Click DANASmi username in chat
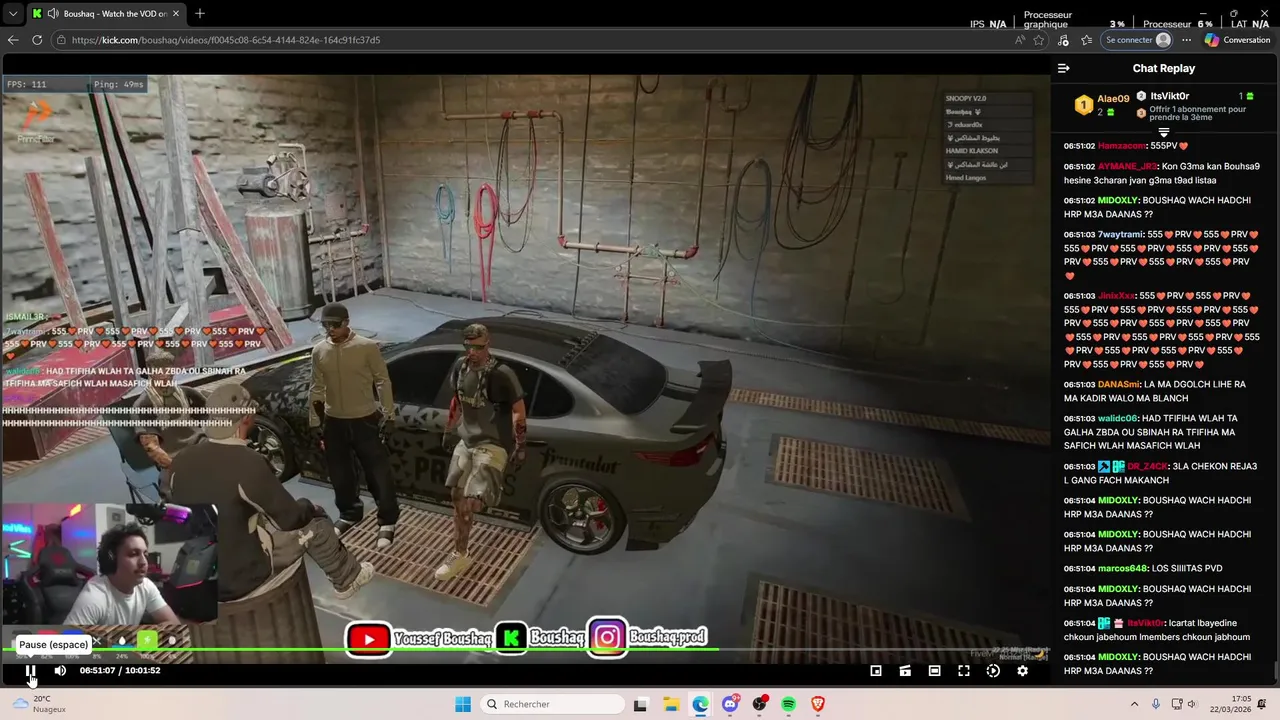This screenshot has height=720, width=1280. click(x=1119, y=384)
